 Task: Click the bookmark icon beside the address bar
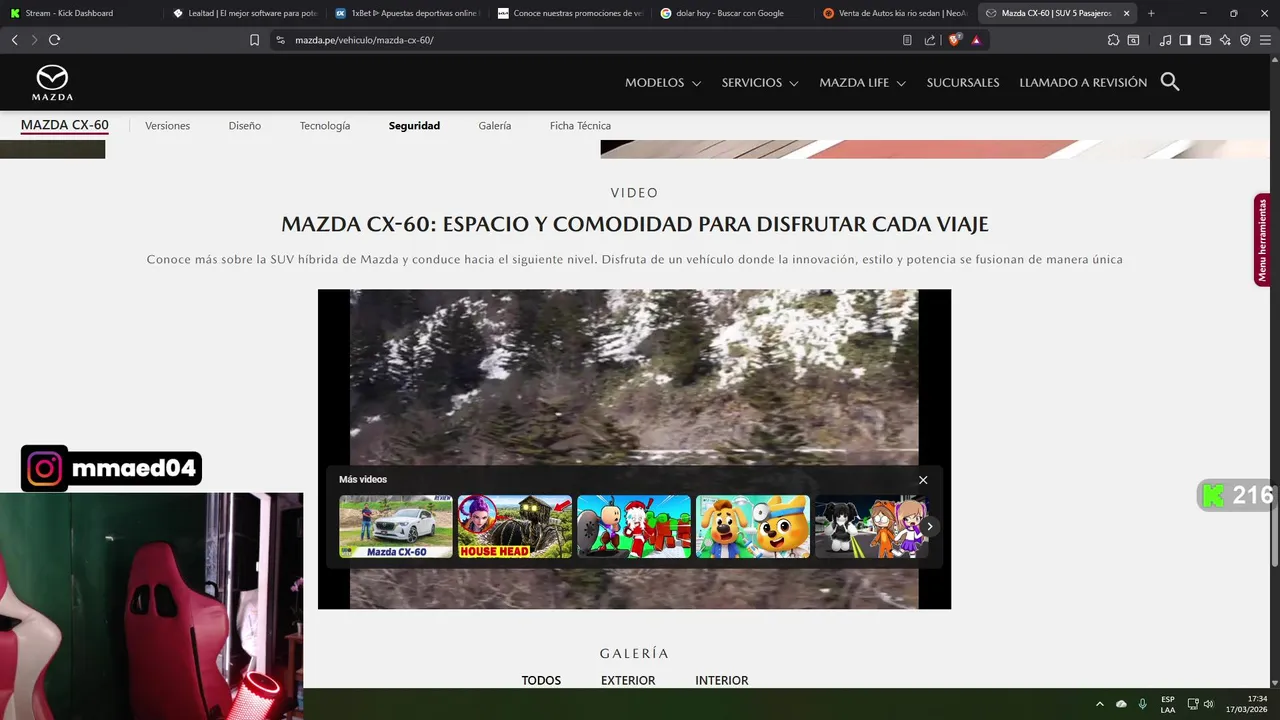254,40
